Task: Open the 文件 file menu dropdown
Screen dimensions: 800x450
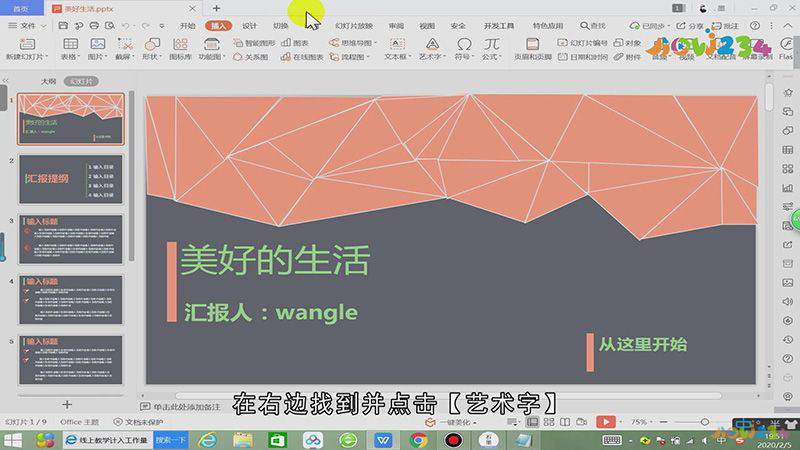Action: pos(28,26)
